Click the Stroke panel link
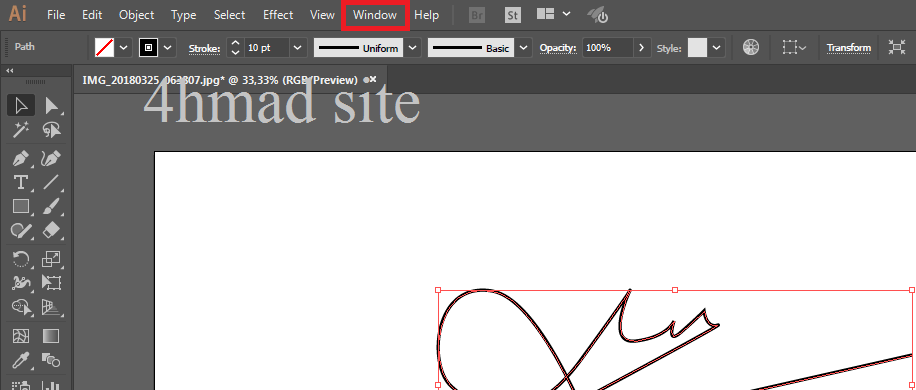 [204, 48]
